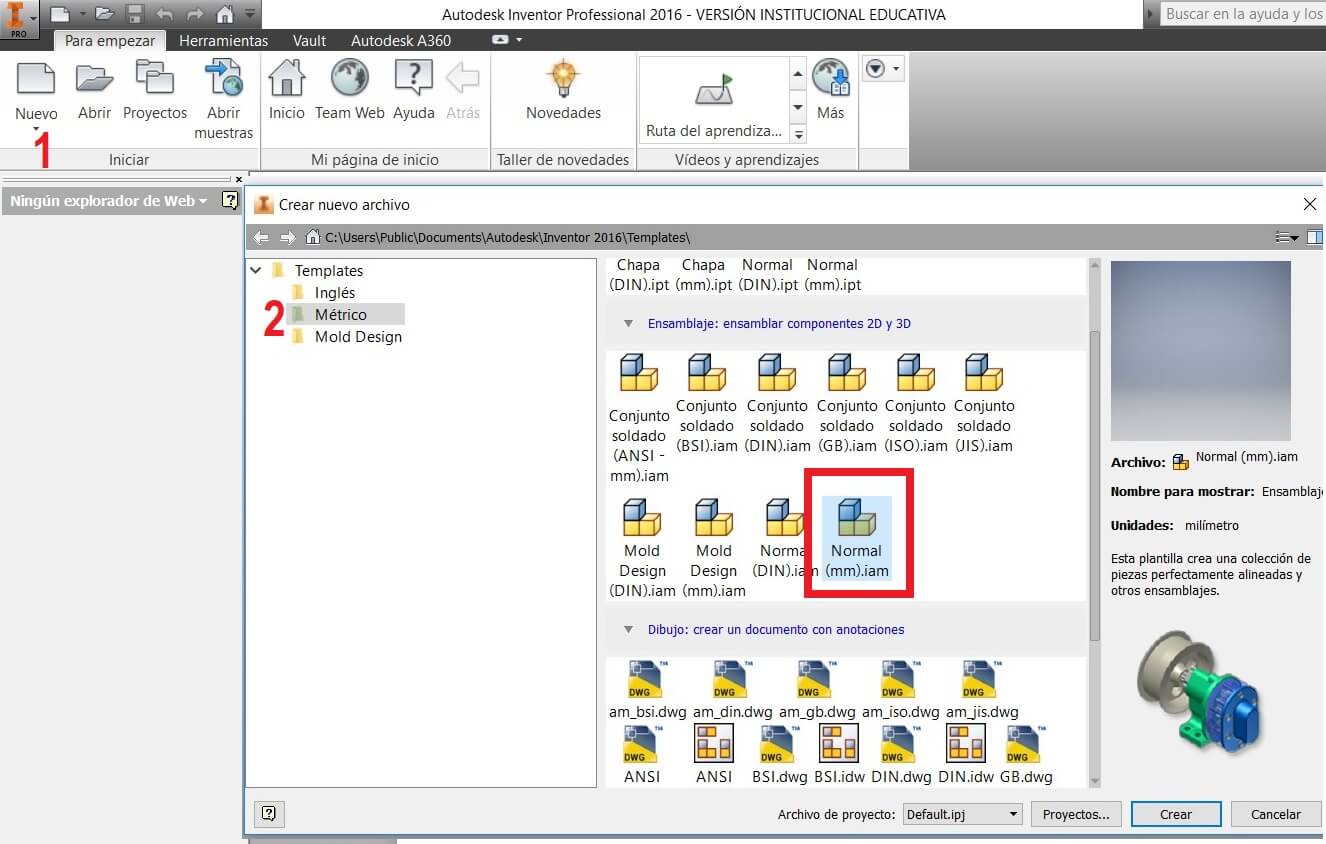The image size is (1326, 844).
Task: Expand the learning path gallery
Action: coord(798,134)
